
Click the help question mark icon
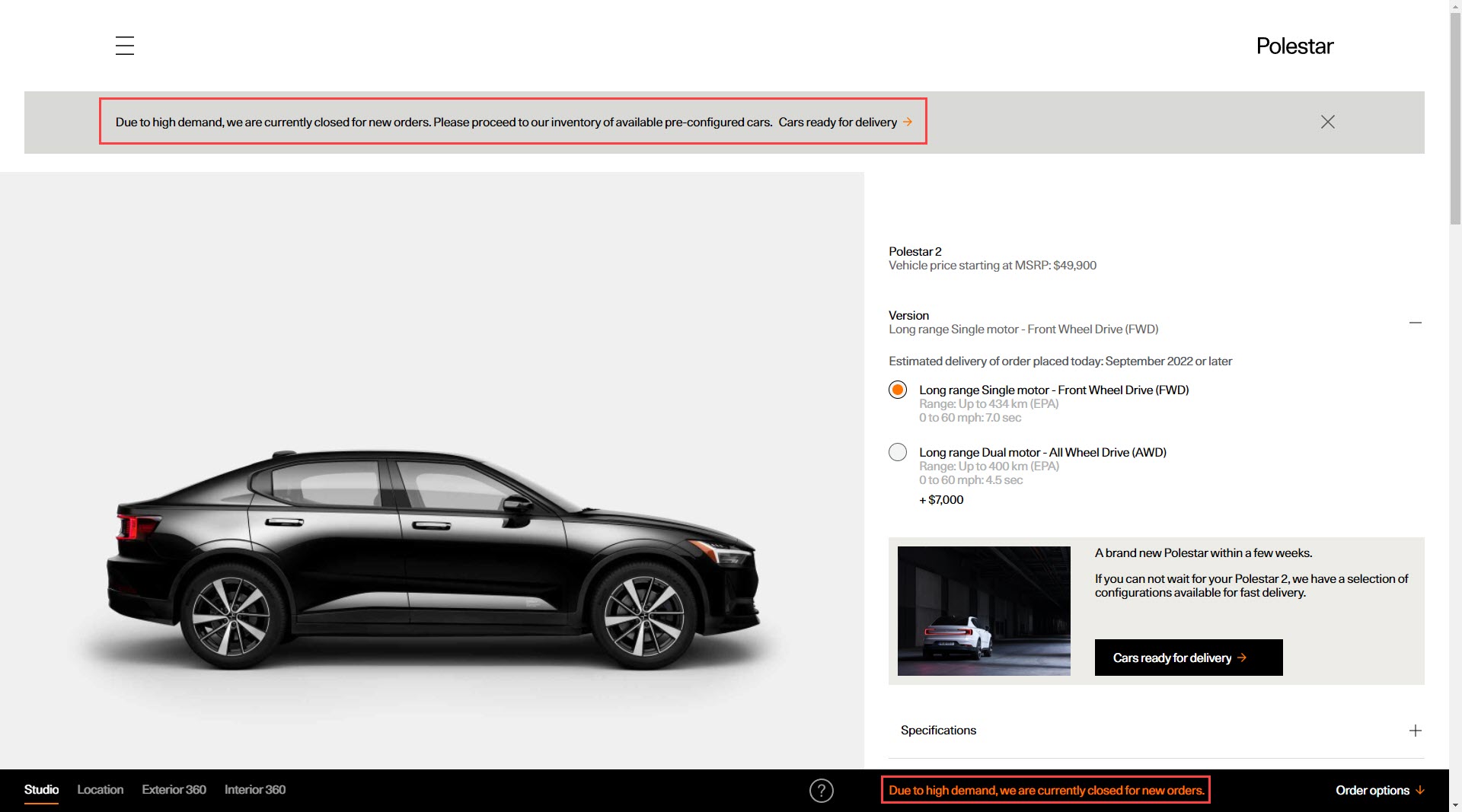click(x=821, y=791)
